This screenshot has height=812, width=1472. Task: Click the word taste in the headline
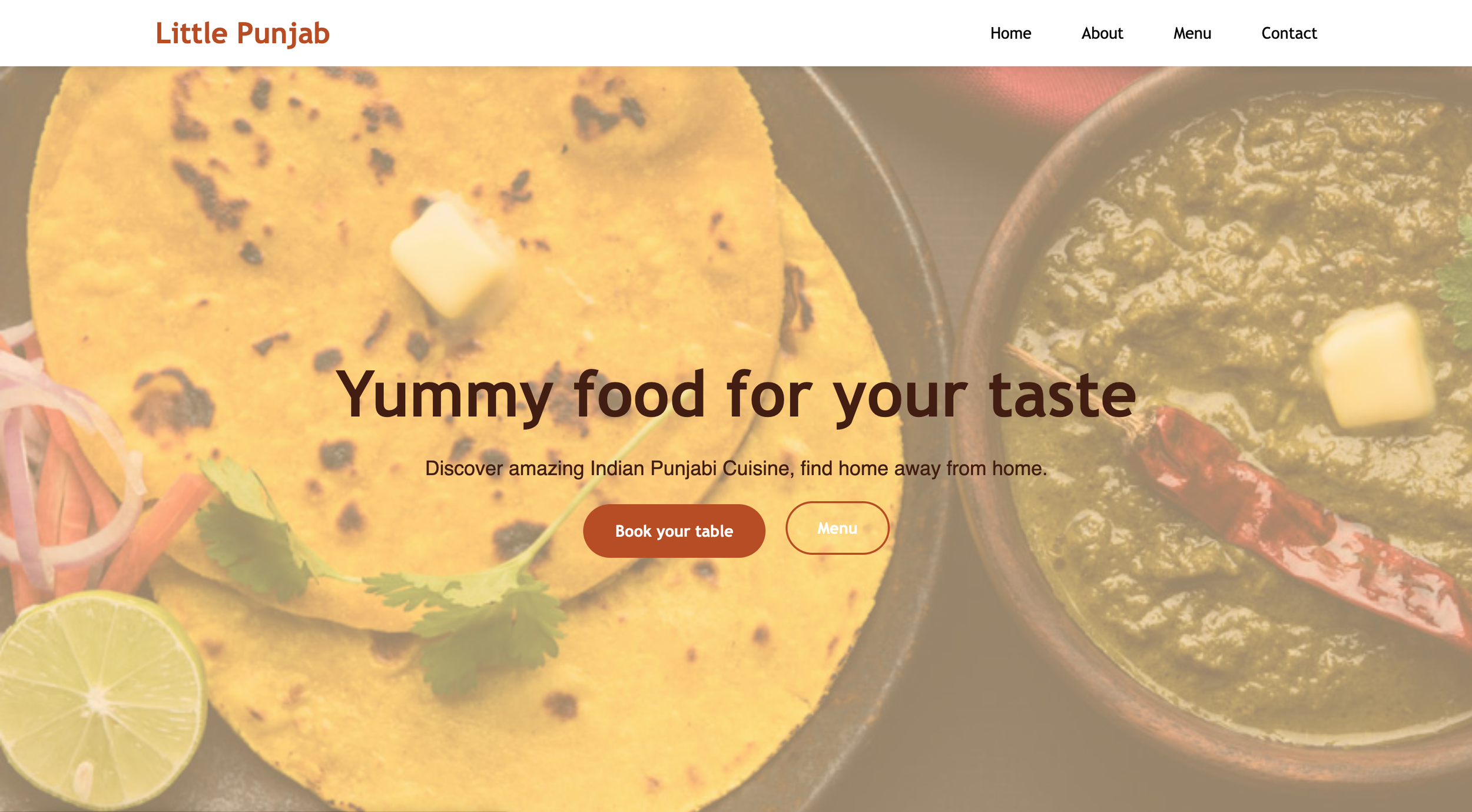(1062, 395)
